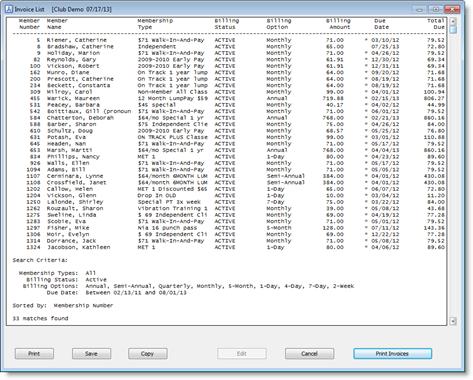Click member name Jacobson, Kathleen
473x380 pixels.
point(78,247)
